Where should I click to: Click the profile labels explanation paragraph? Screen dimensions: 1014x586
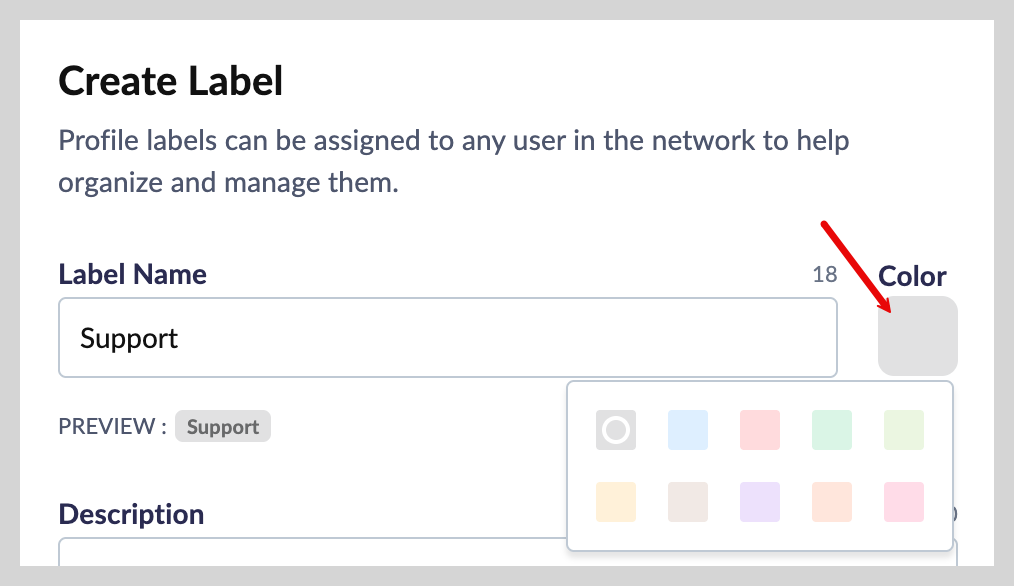(x=453, y=161)
